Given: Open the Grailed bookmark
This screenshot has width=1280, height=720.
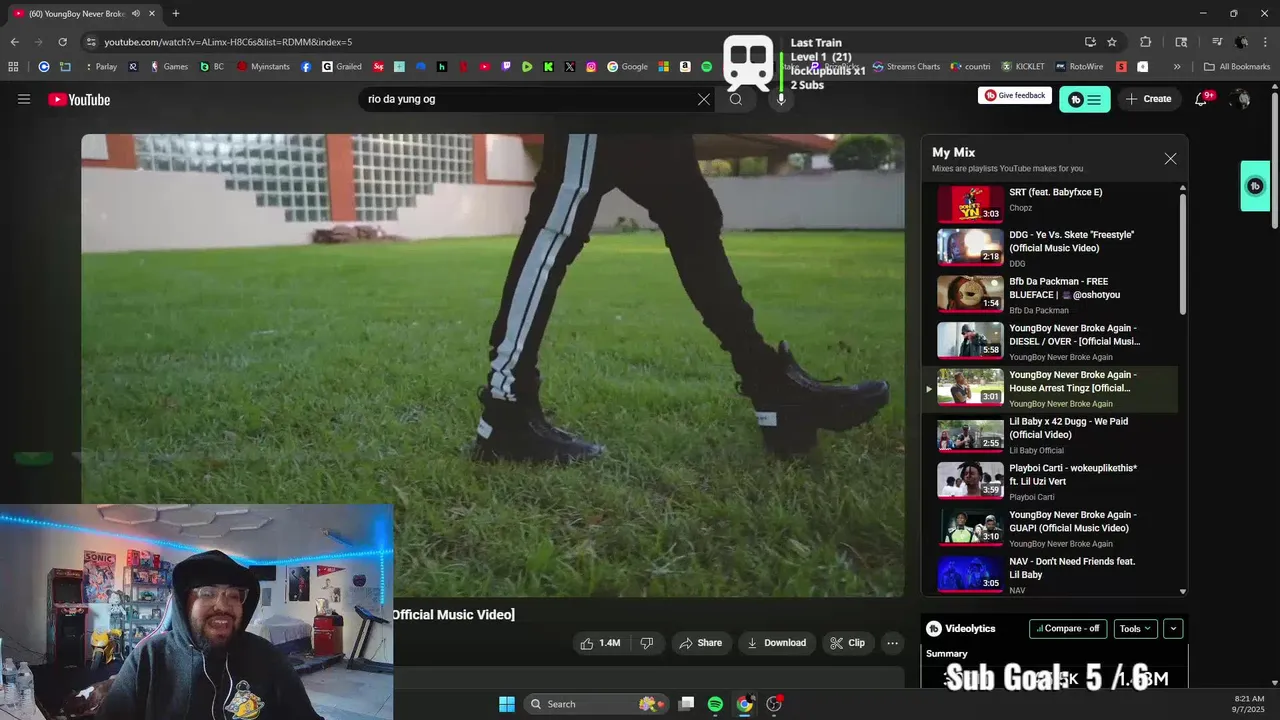Looking at the screenshot, I should tap(342, 67).
